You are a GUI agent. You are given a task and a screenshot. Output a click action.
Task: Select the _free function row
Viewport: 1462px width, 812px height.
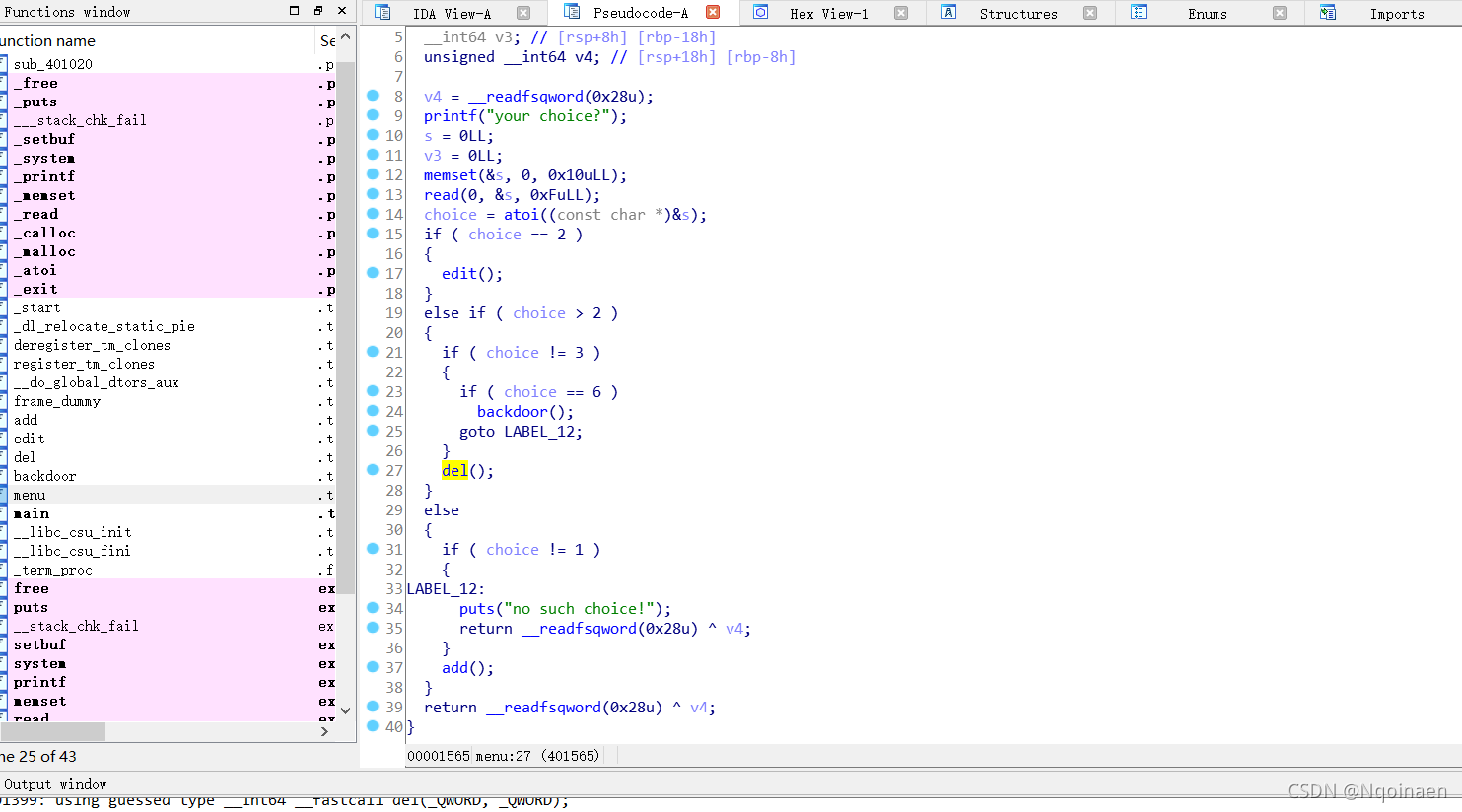(168, 83)
